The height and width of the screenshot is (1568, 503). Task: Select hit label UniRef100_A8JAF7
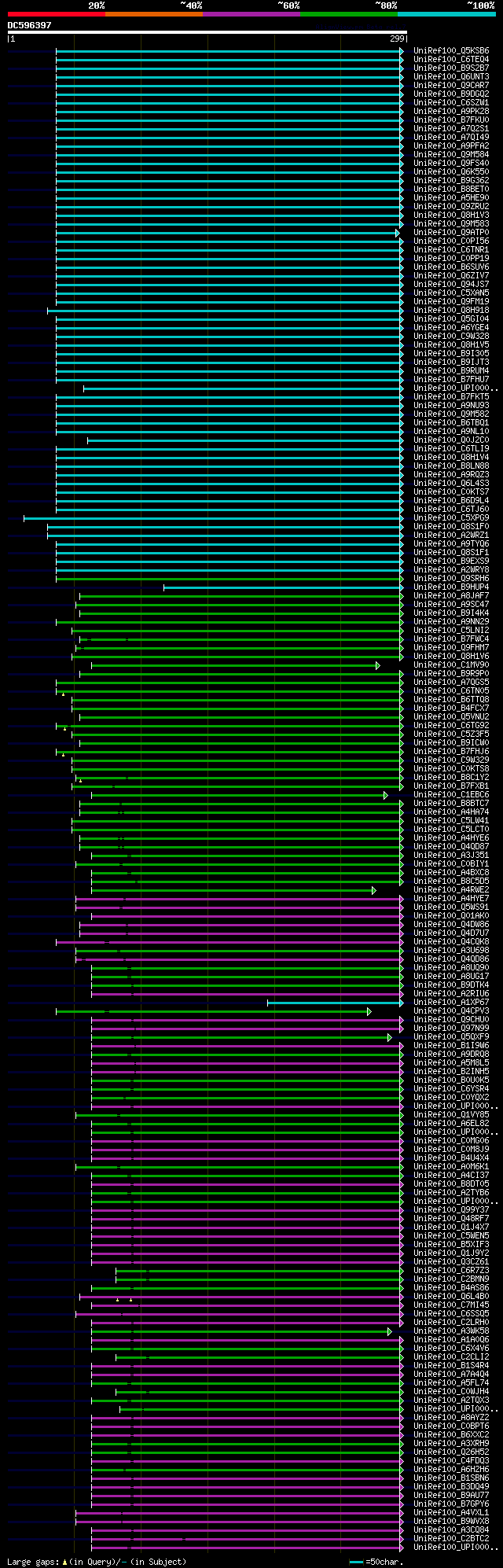pyautogui.click(x=451, y=596)
